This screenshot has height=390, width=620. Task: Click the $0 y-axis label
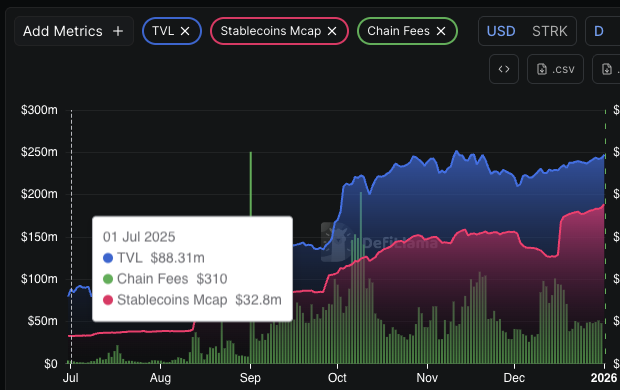51,363
